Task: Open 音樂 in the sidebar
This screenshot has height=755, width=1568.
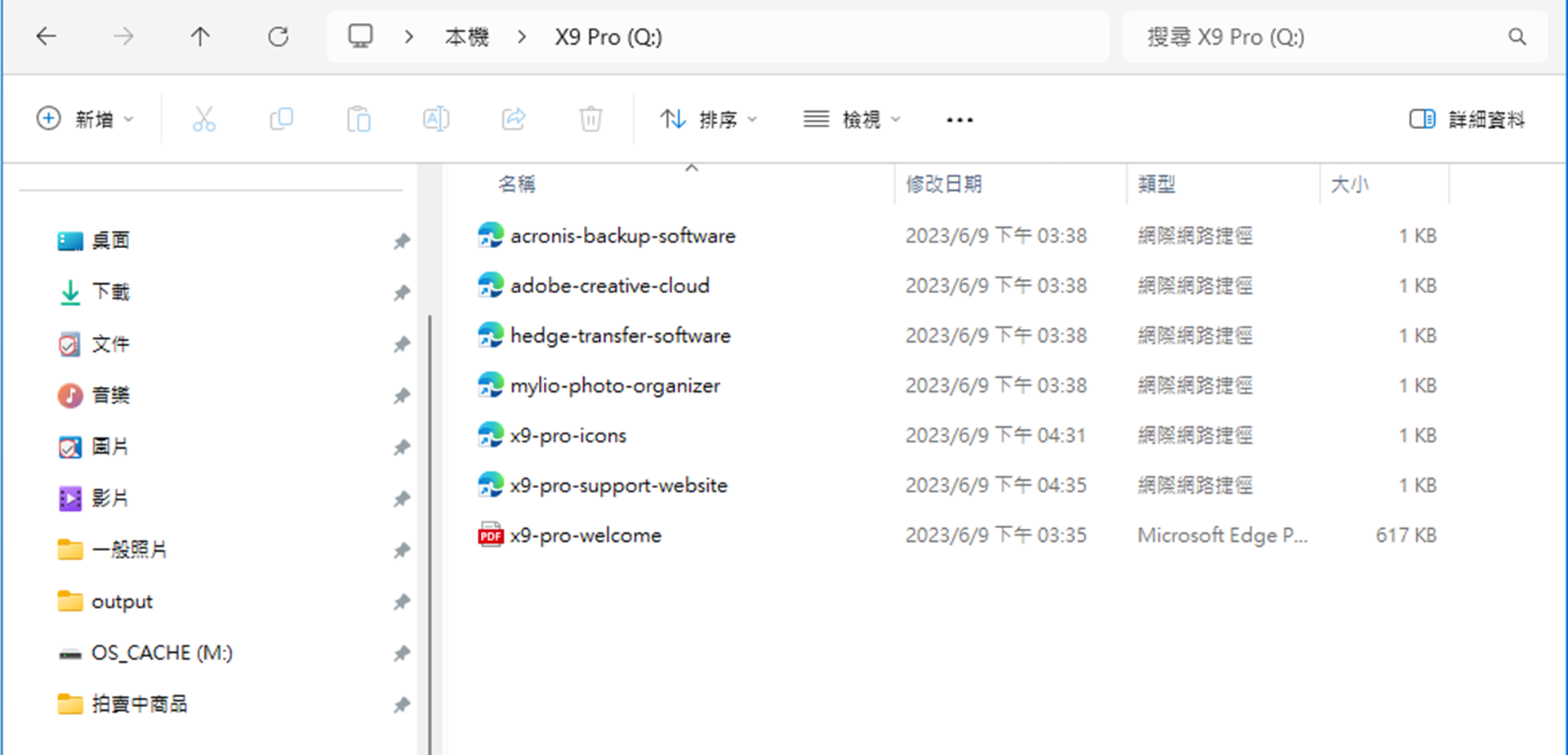Action: (110, 395)
